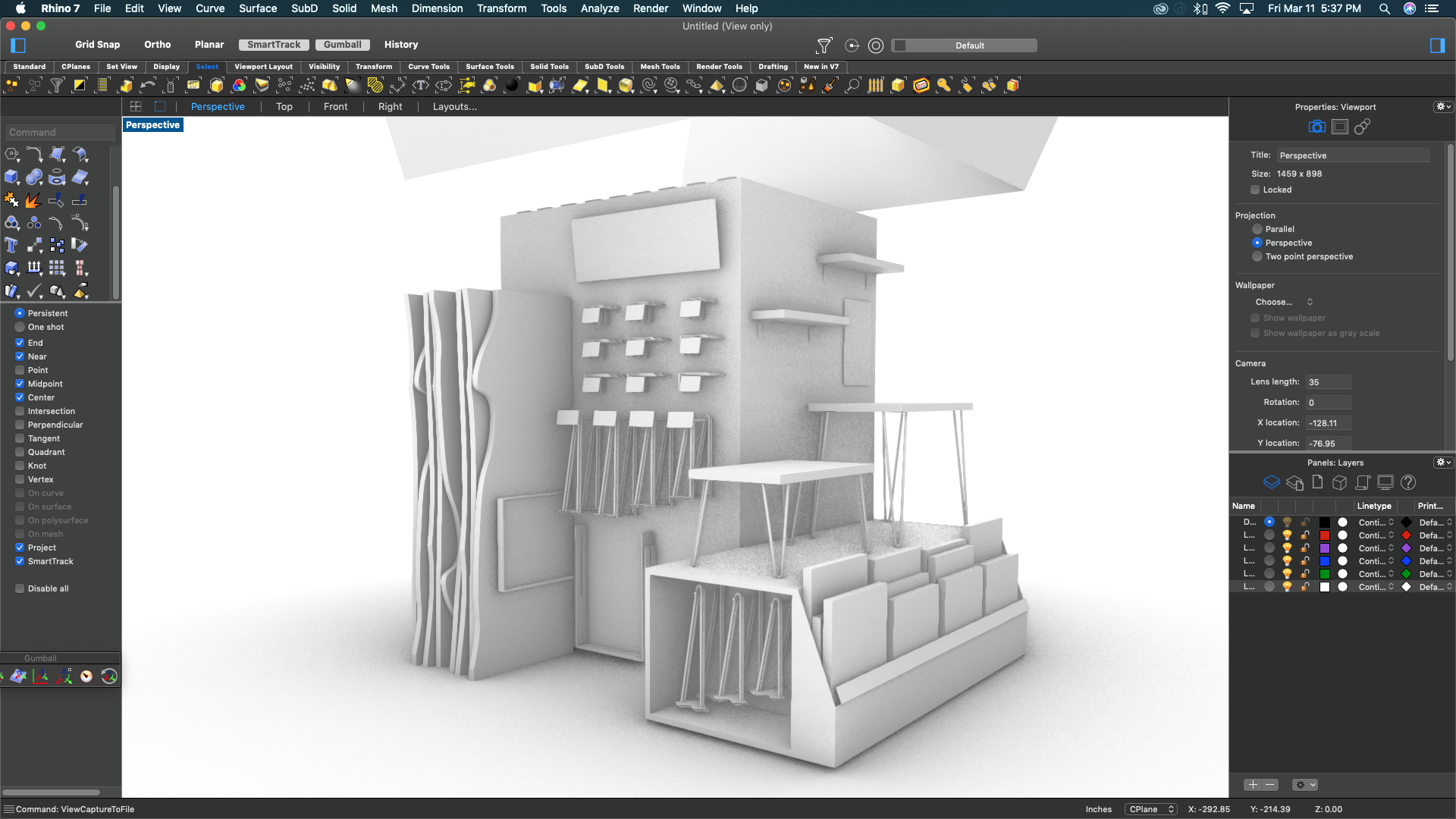Screen dimensions: 1456x819
Task: Open the Default current layer selector
Action: pyautogui.click(x=965, y=45)
